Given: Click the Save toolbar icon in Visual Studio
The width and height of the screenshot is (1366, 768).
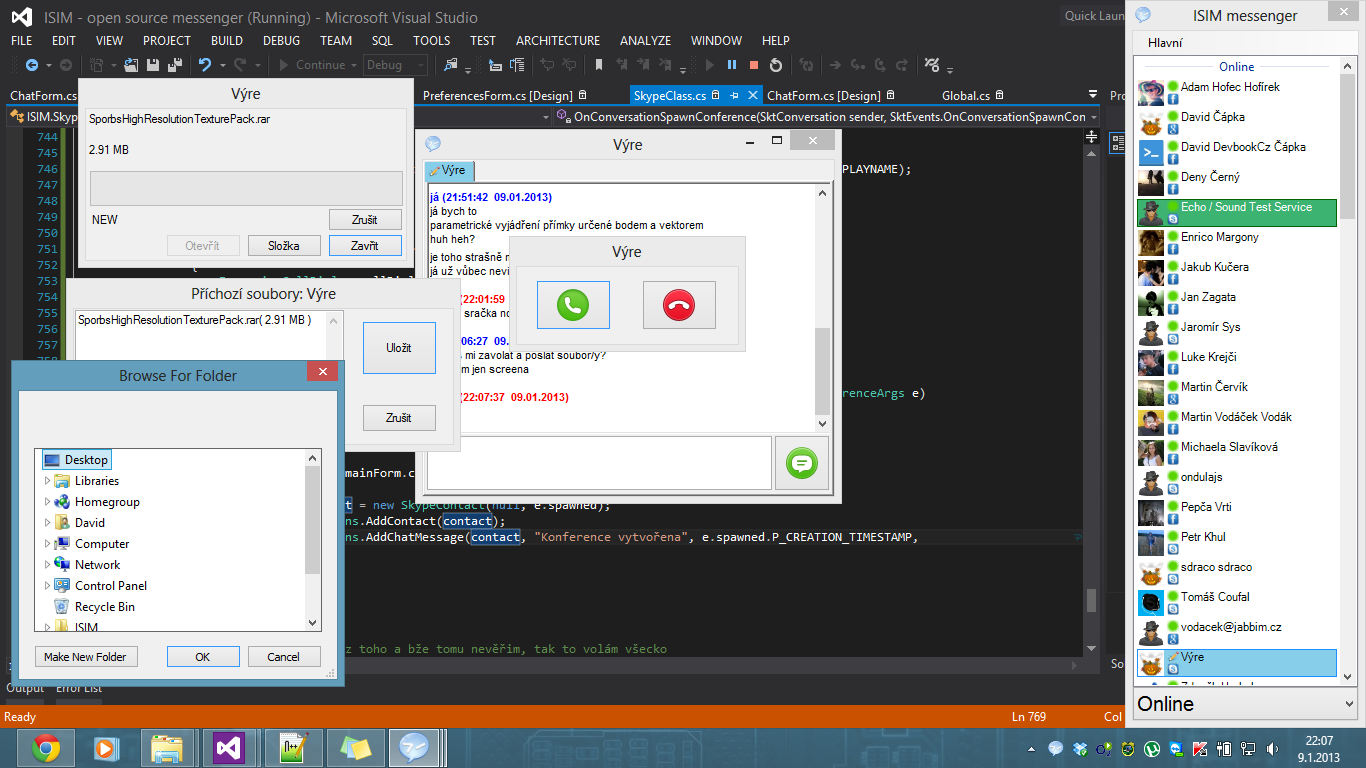Looking at the screenshot, I should point(153,65).
